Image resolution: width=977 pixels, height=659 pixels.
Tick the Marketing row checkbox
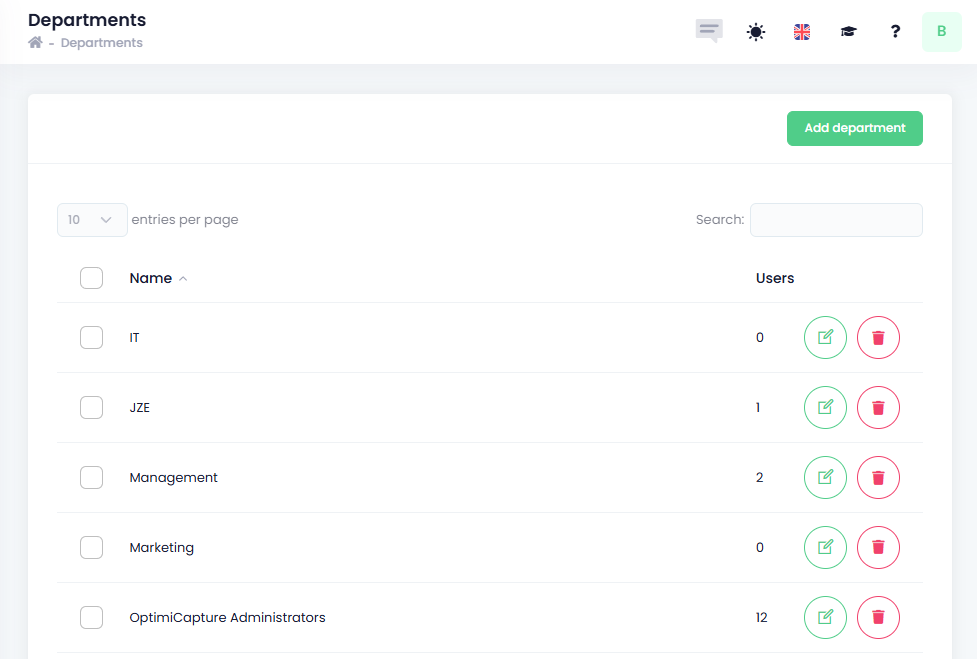(91, 548)
